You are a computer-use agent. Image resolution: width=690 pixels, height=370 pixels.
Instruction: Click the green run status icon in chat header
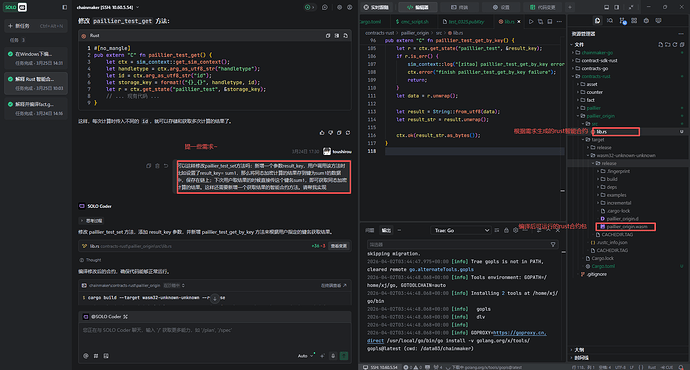pos(309,7)
